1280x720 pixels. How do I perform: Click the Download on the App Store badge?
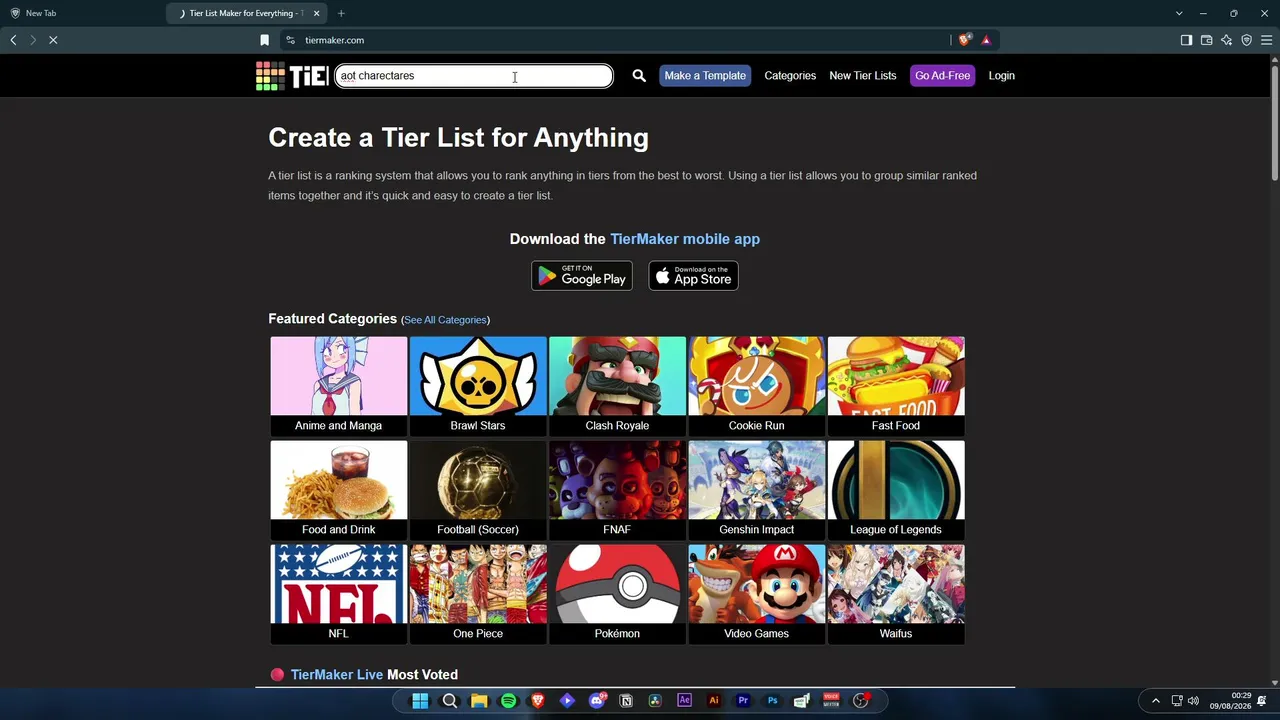pos(693,276)
